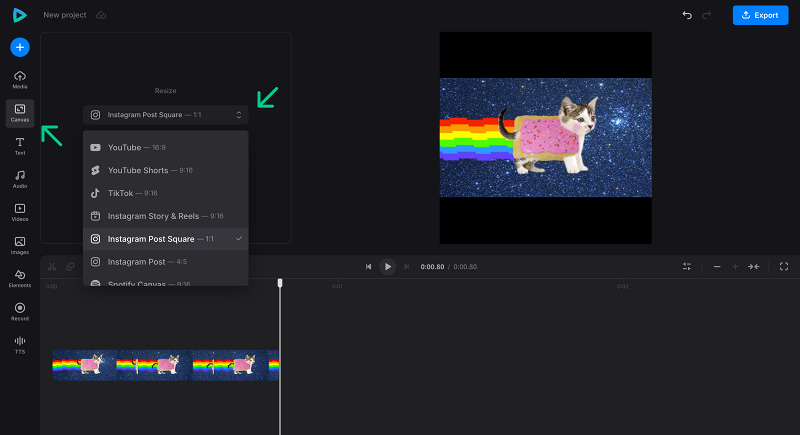Open the Images library
The image size is (800, 435).
coord(20,245)
